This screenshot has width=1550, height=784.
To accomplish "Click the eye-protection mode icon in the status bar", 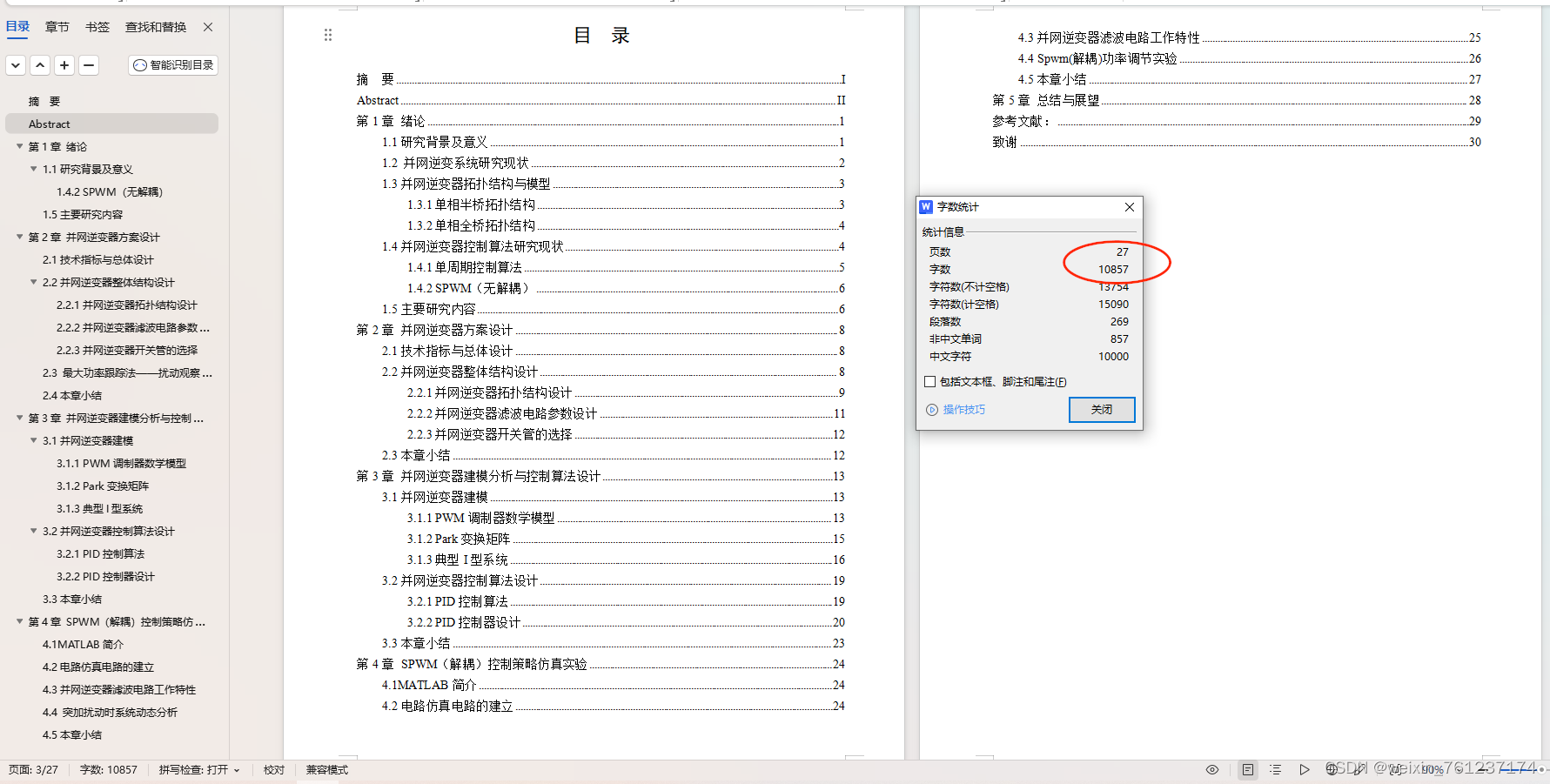I will tap(1211, 770).
